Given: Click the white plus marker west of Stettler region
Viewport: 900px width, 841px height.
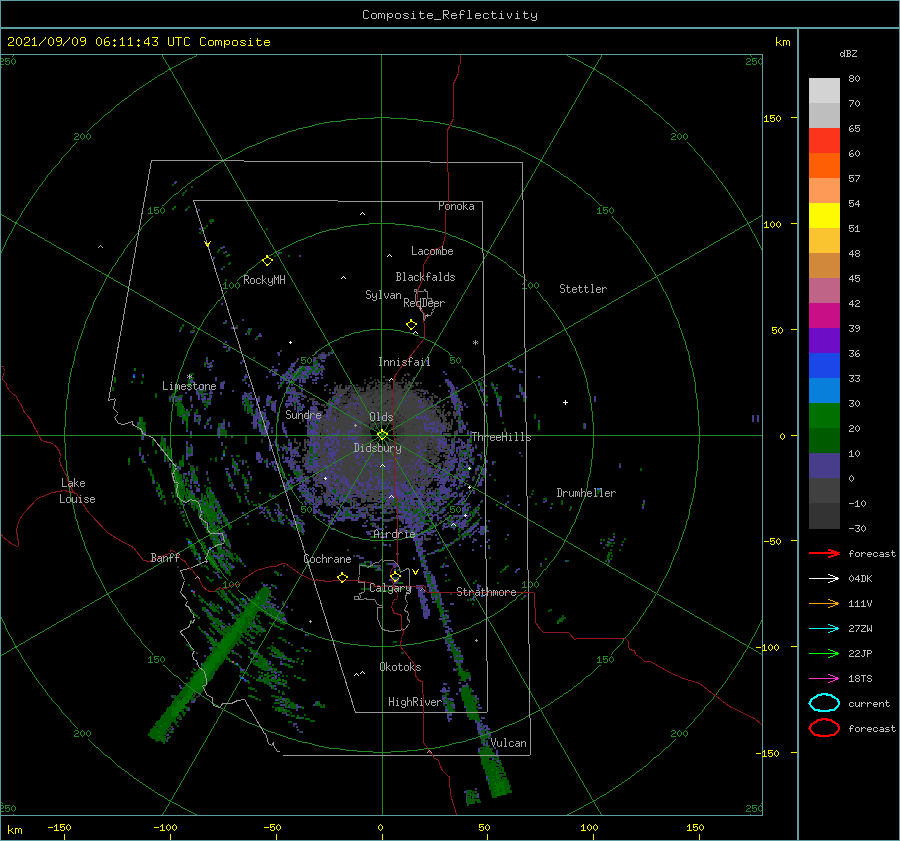Looking at the screenshot, I should point(565,402).
